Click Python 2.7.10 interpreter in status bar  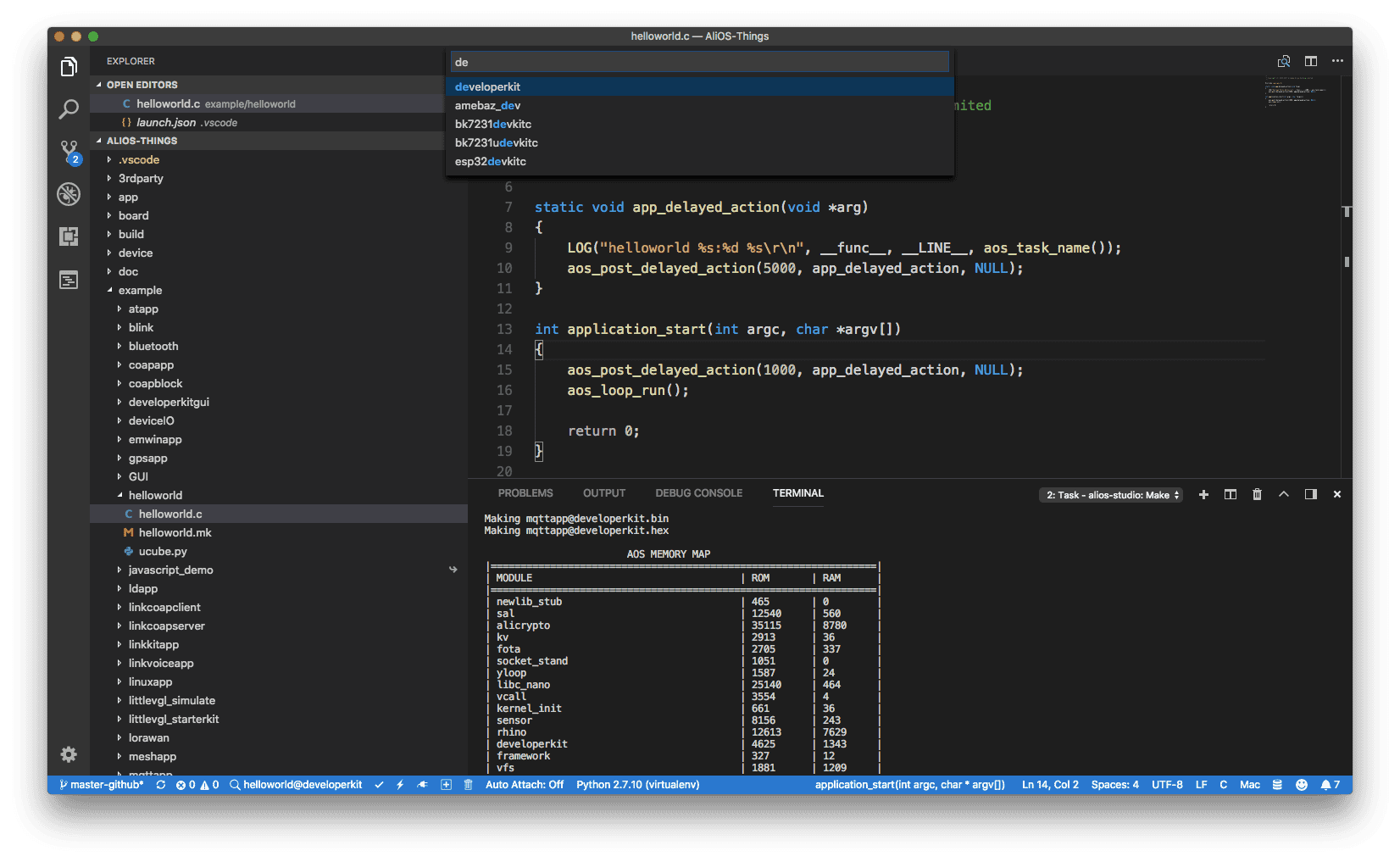(x=637, y=785)
